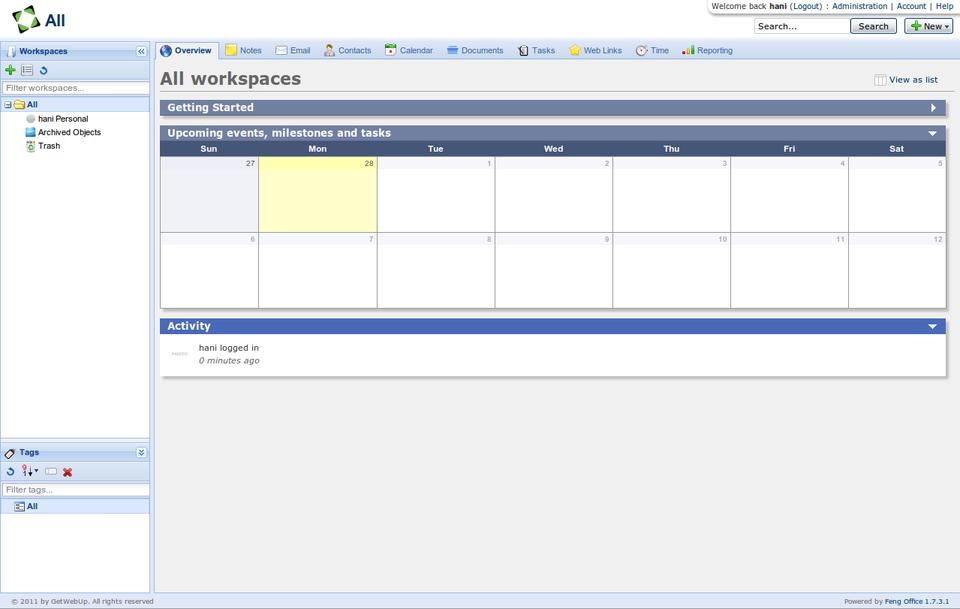The height and width of the screenshot is (609, 960).
Task: Focus the Filter tags field
Action: 75,490
